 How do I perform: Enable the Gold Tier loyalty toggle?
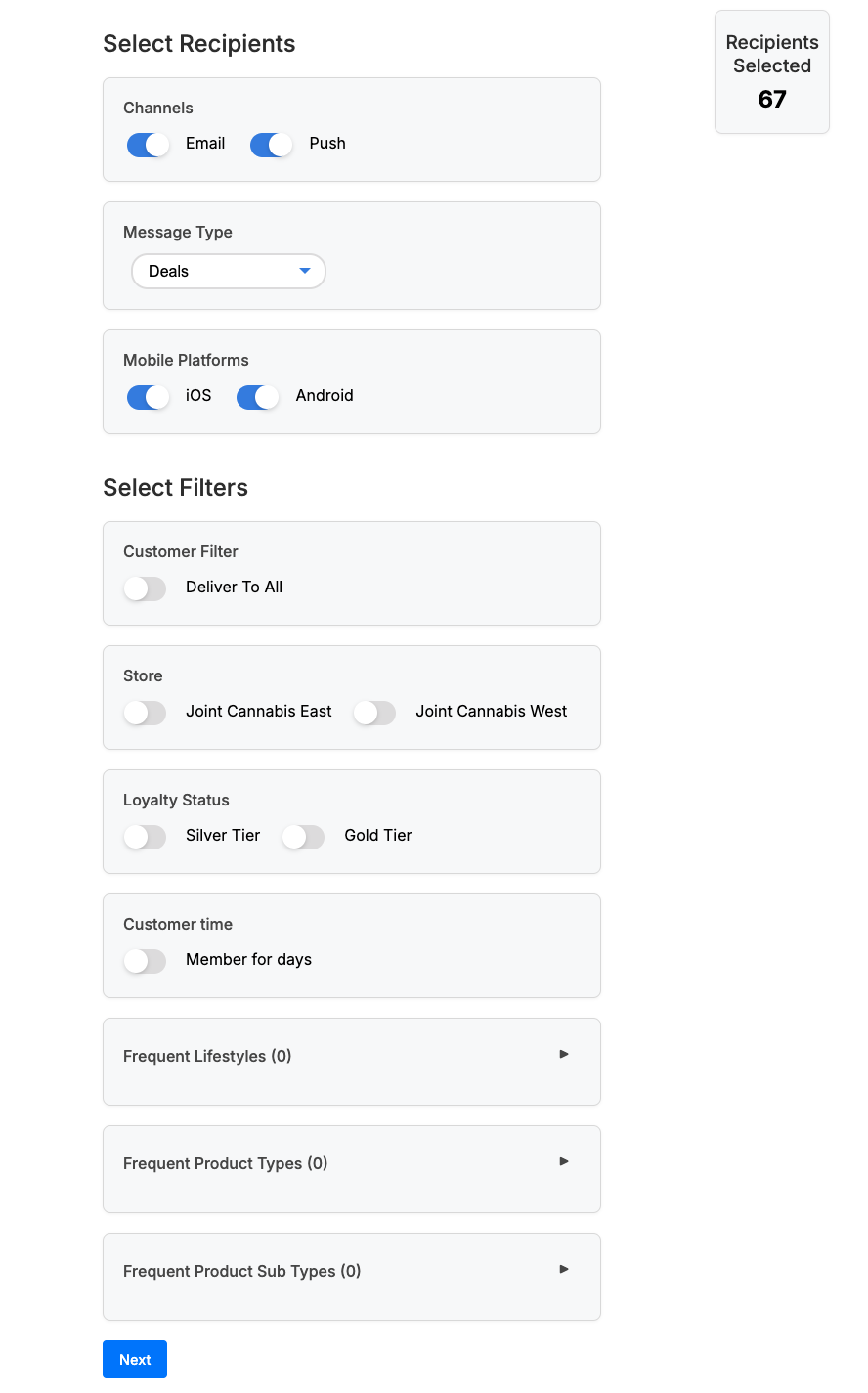click(303, 837)
